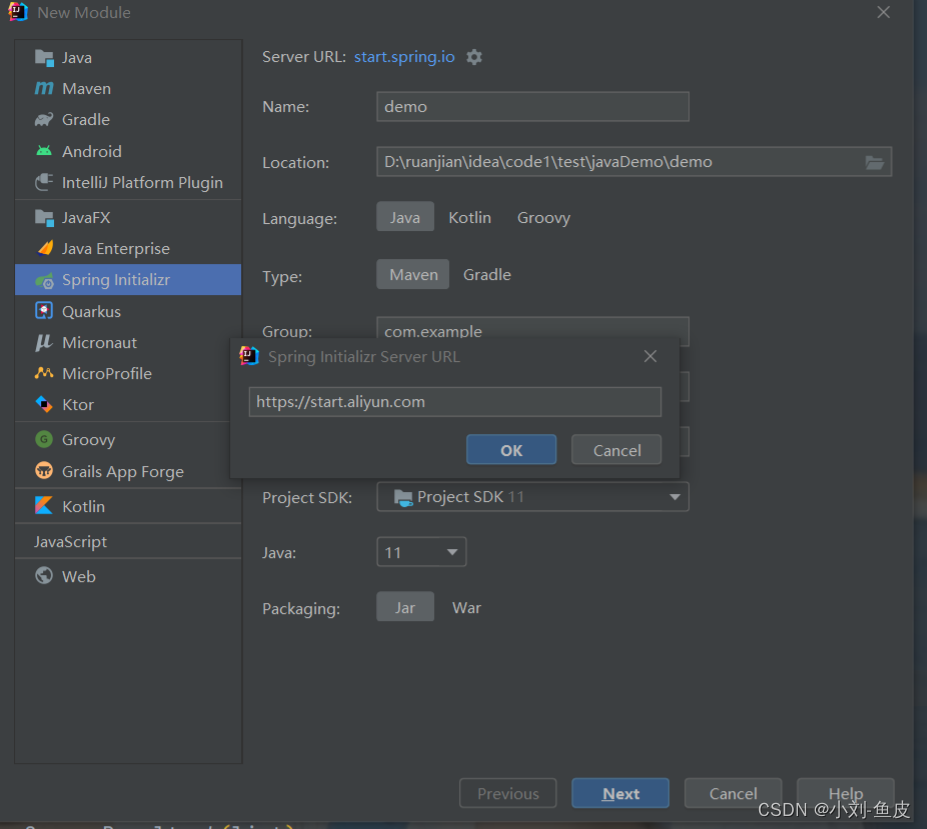Confirm server URL with OK
Image resolution: width=927 pixels, height=829 pixels.
tap(511, 450)
